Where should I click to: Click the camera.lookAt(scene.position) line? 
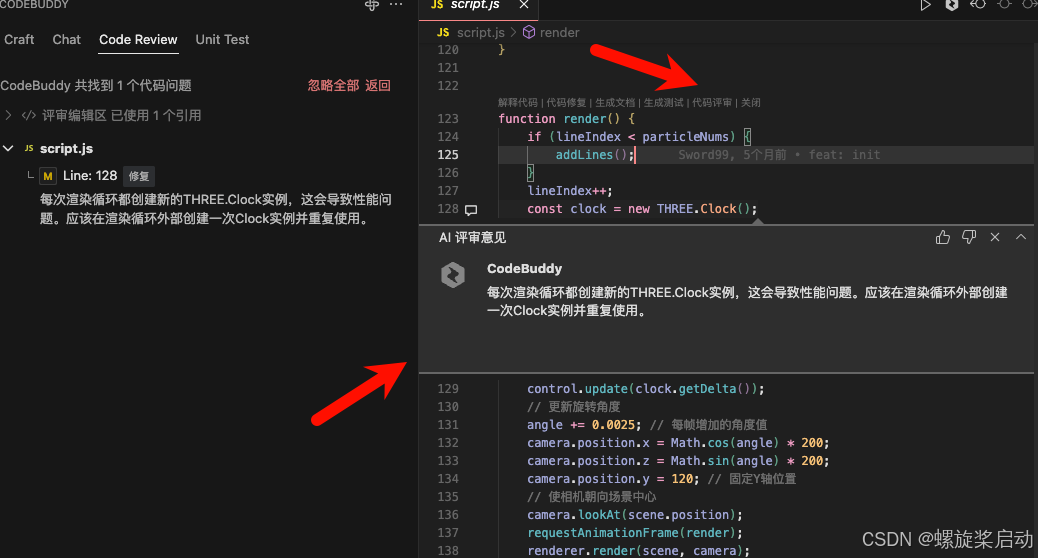click(635, 515)
